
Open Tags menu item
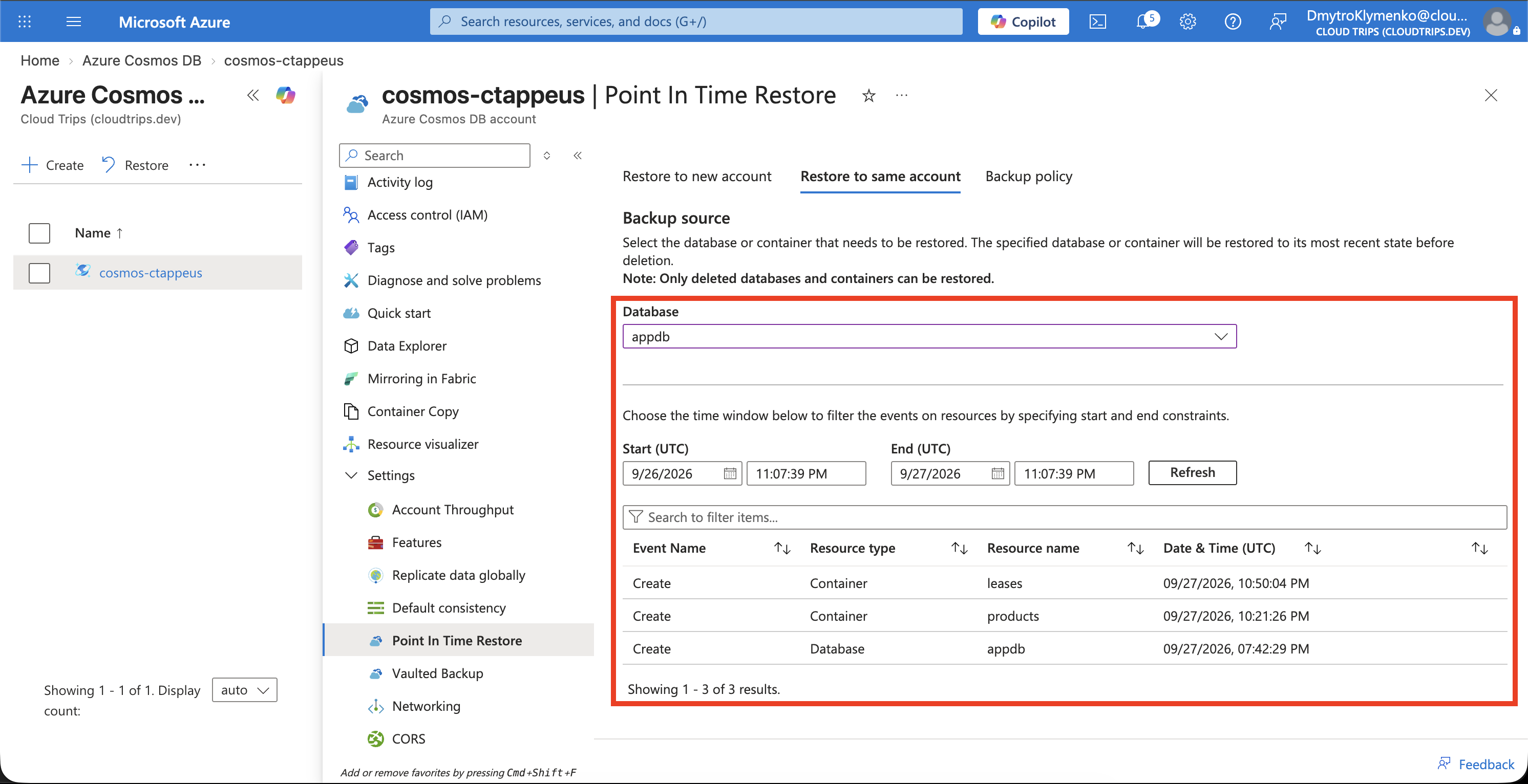tap(381, 247)
